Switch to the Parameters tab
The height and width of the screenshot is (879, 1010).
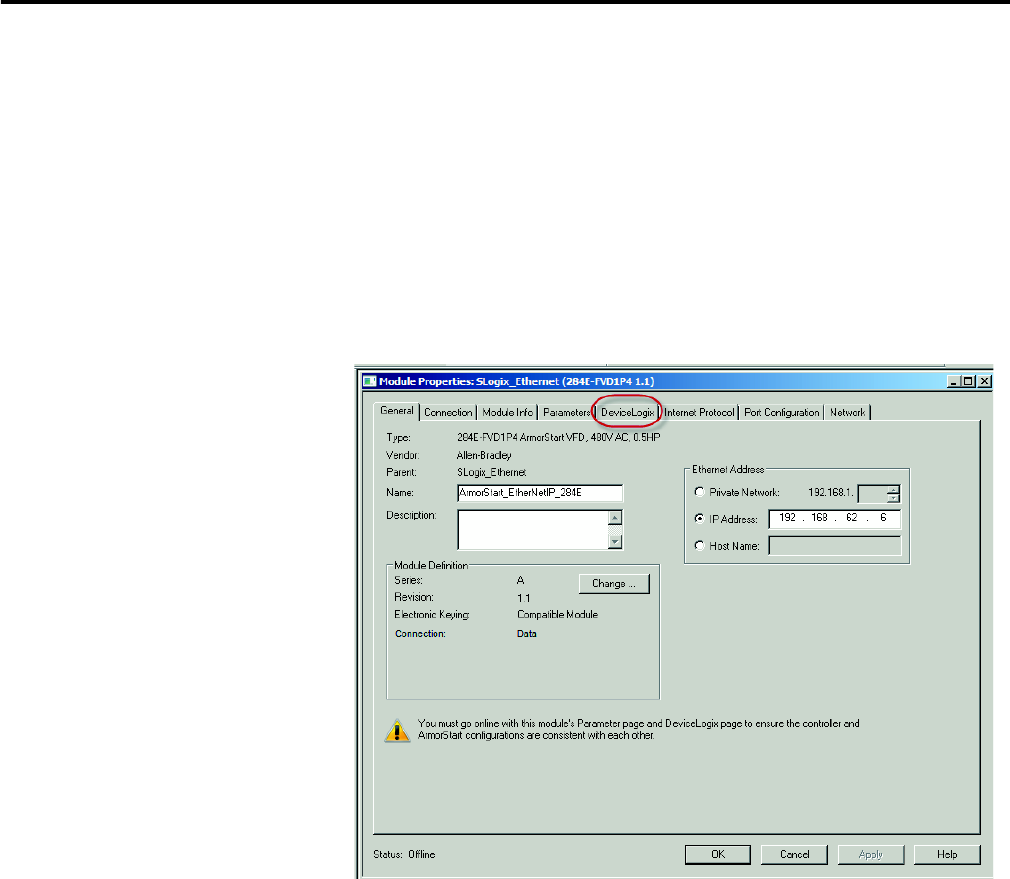tap(566, 412)
